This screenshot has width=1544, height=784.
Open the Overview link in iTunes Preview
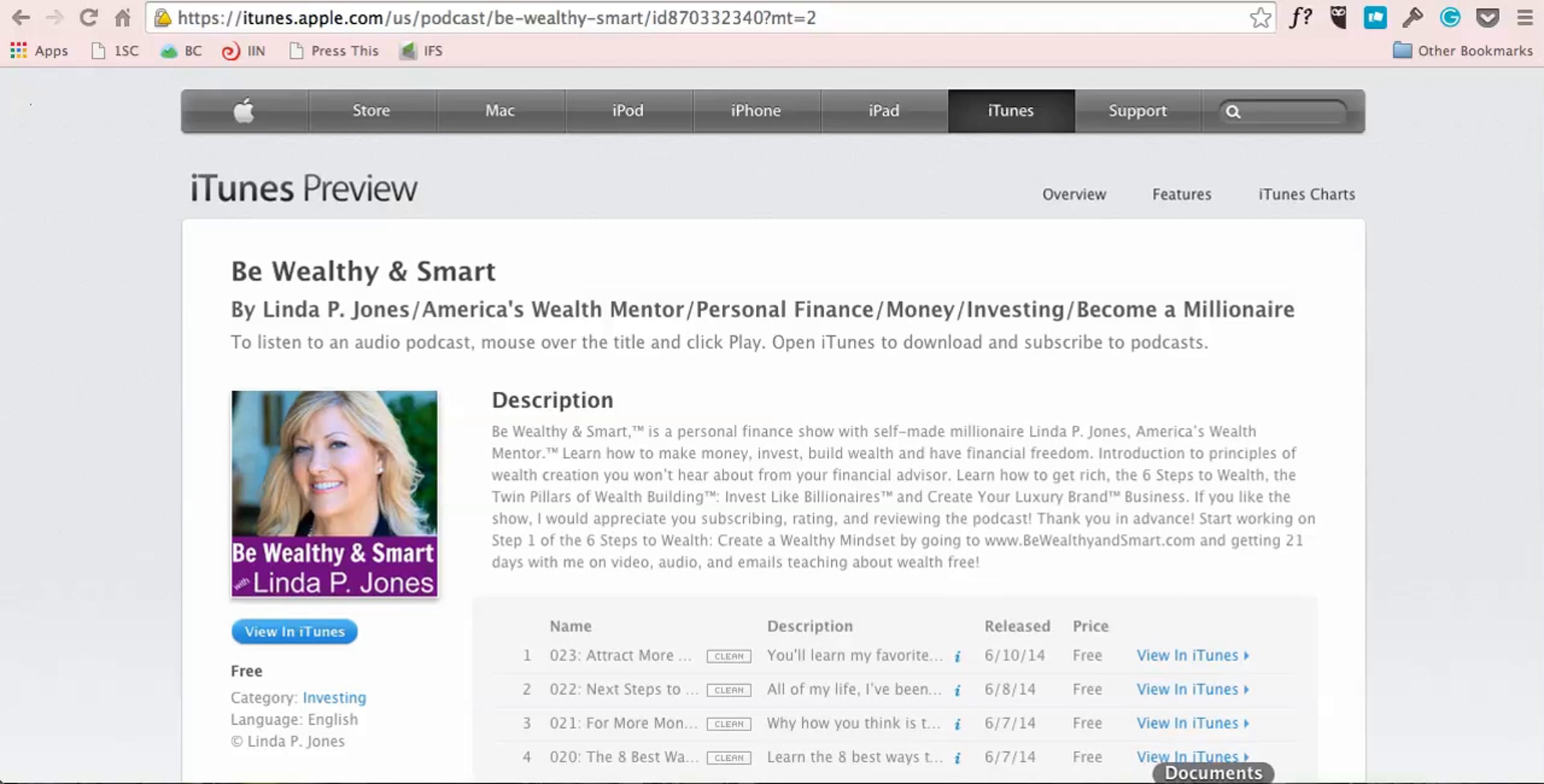pyautogui.click(x=1074, y=194)
